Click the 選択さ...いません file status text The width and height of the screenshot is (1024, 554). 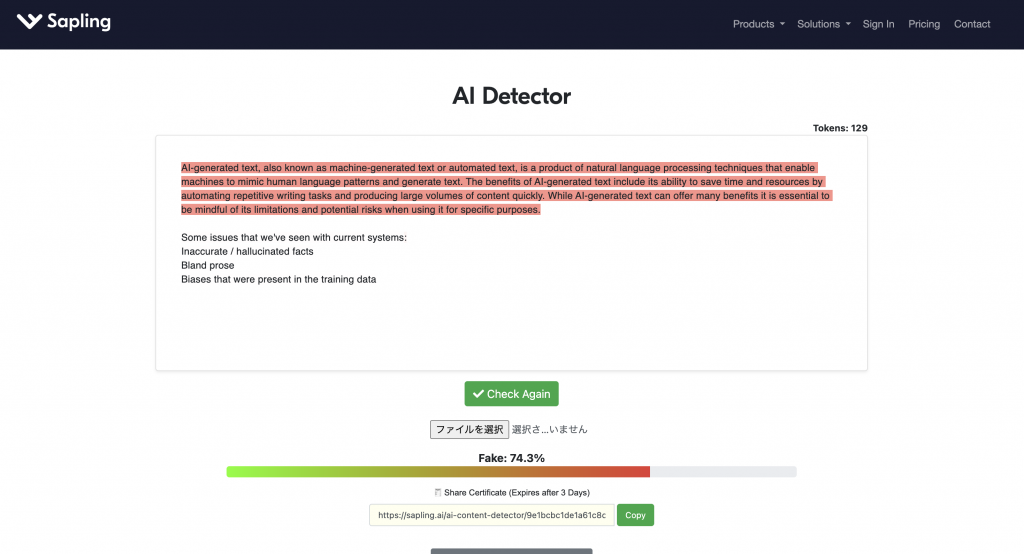pos(549,429)
